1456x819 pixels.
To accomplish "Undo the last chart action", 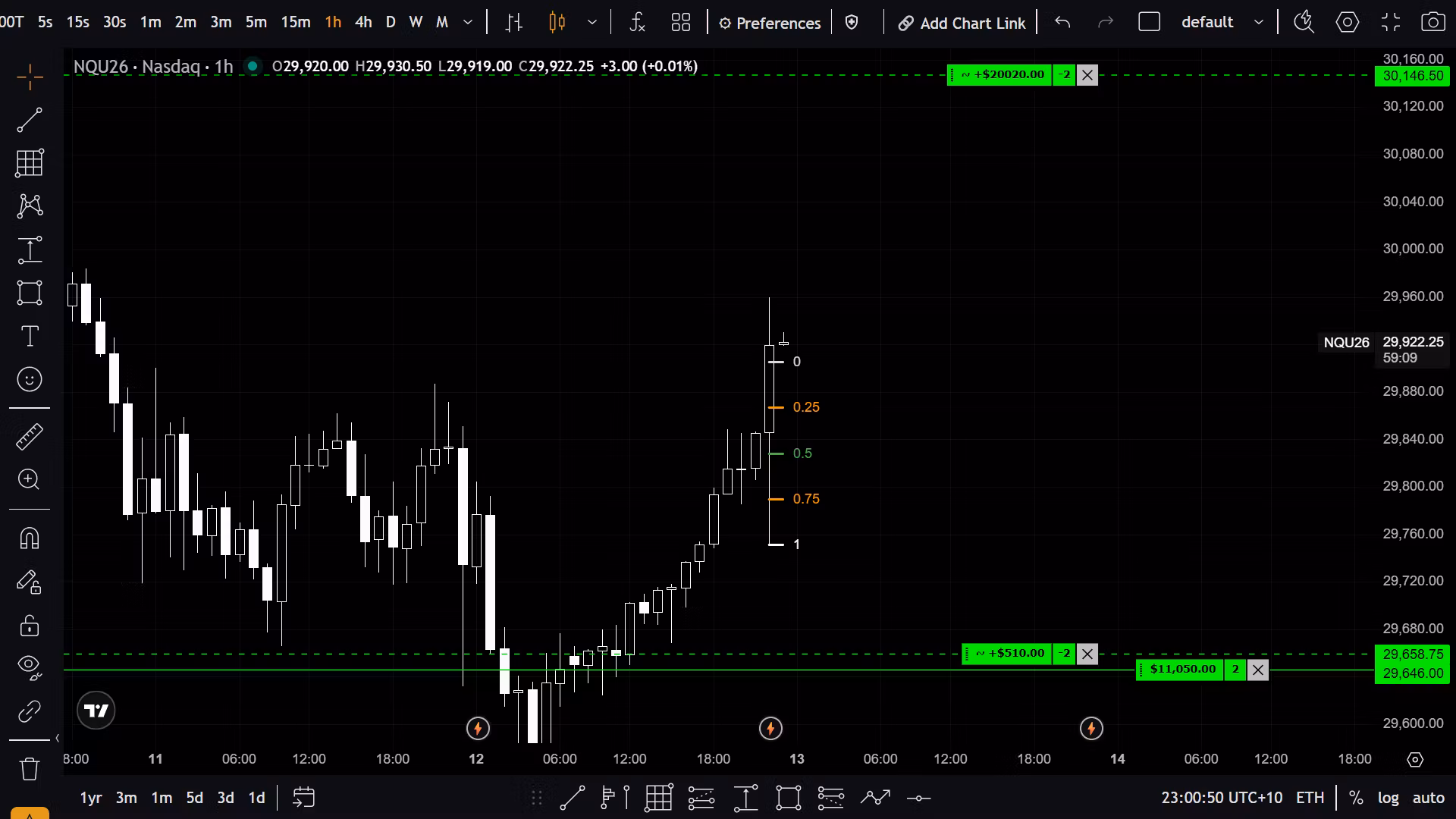I will [x=1062, y=23].
